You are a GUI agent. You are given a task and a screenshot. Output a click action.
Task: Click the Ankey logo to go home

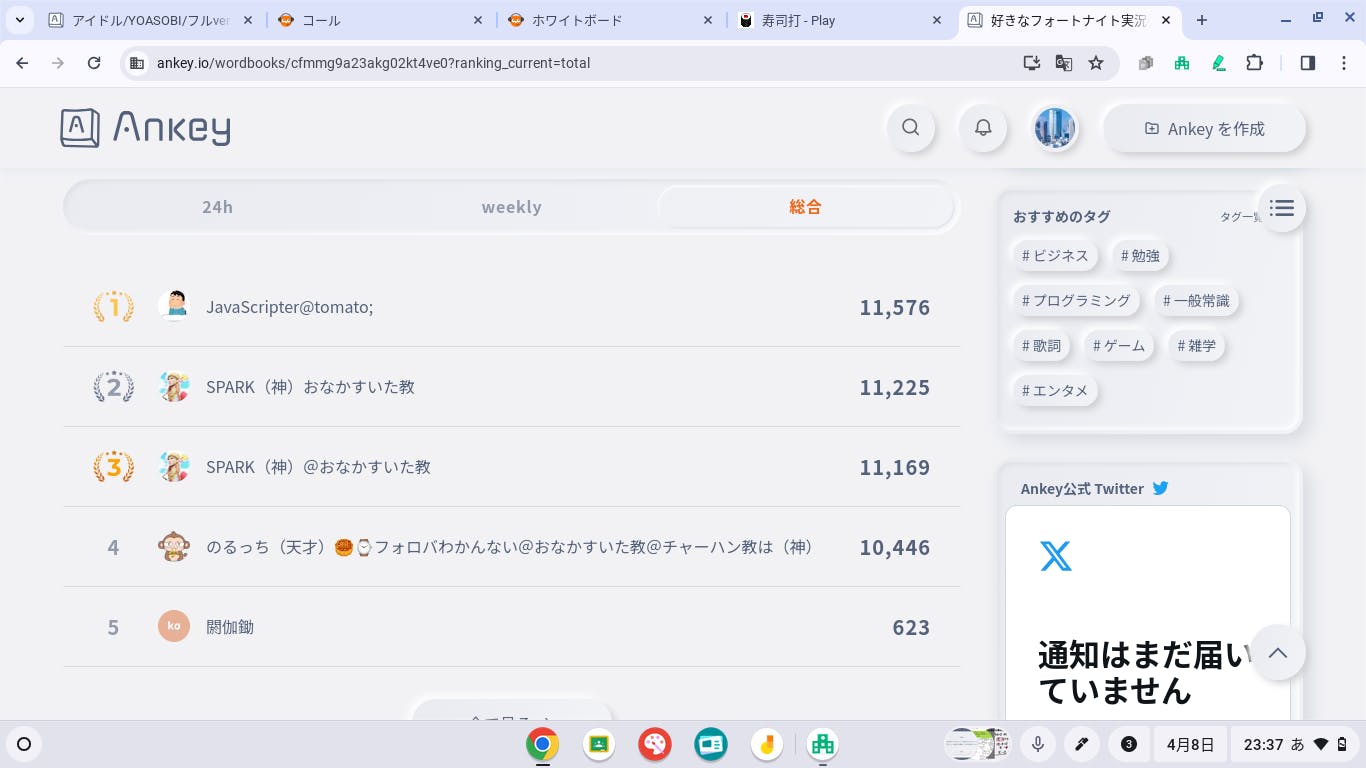(146, 128)
